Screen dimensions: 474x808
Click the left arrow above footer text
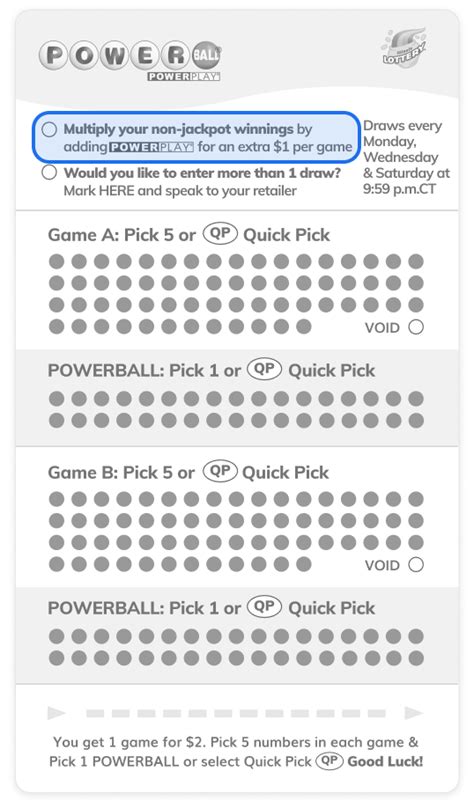(x=56, y=713)
